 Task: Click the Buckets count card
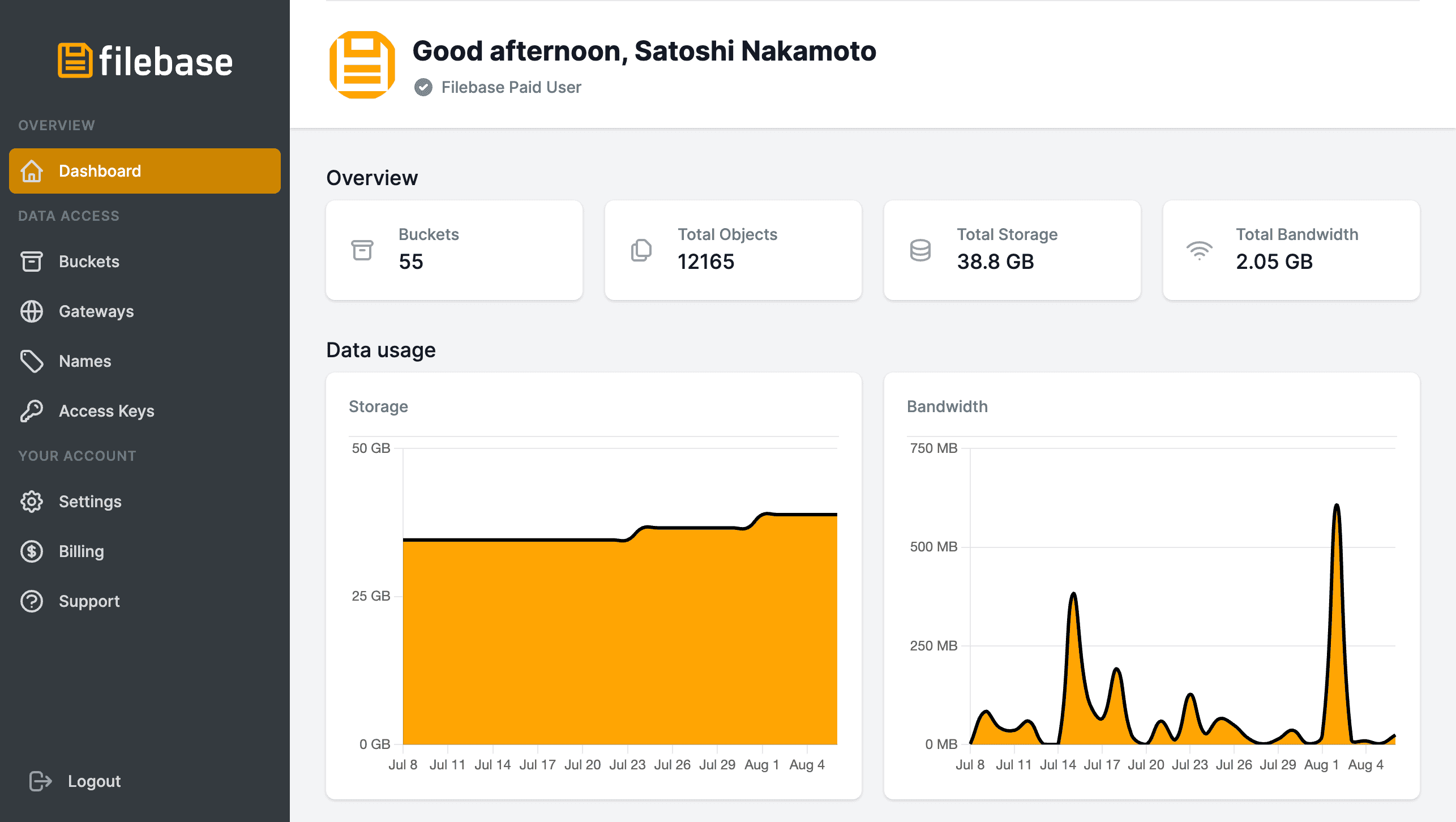pos(454,249)
